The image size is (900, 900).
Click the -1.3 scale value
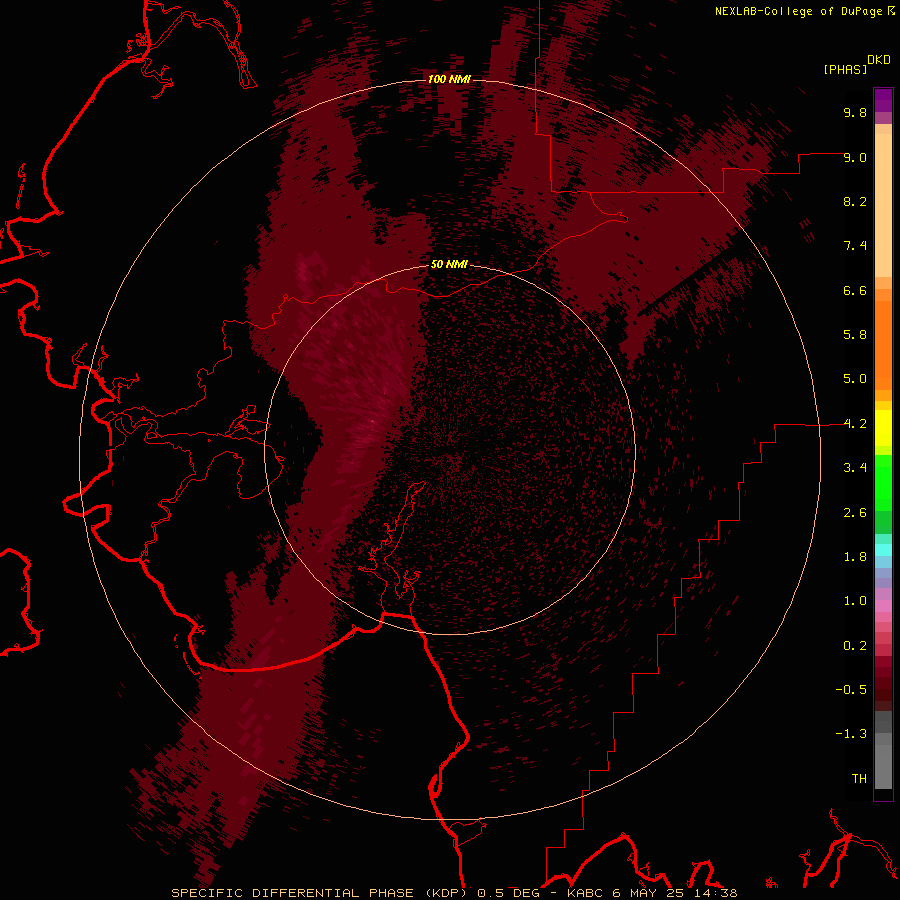tap(851, 734)
